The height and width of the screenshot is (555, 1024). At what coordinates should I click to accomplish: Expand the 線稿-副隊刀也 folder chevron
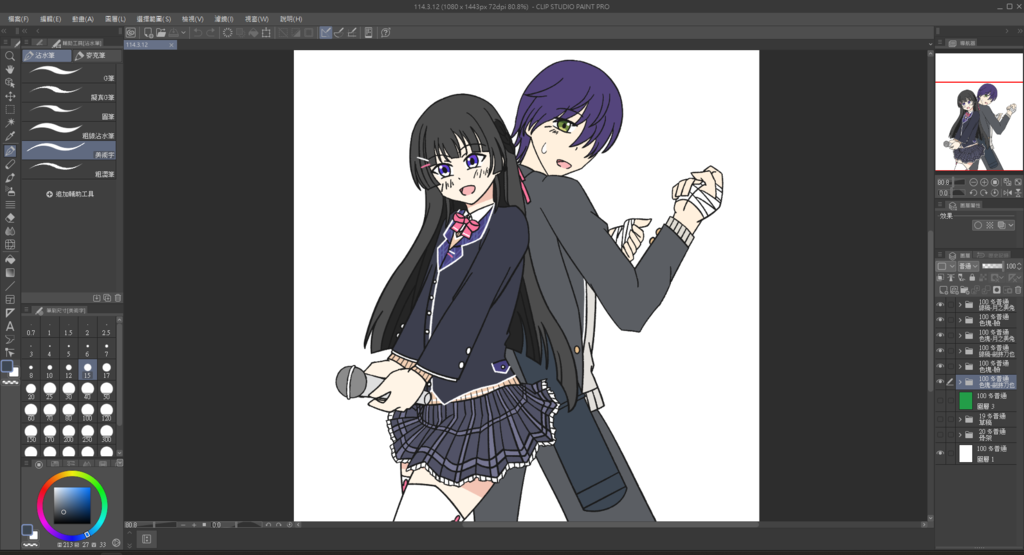(x=960, y=351)
